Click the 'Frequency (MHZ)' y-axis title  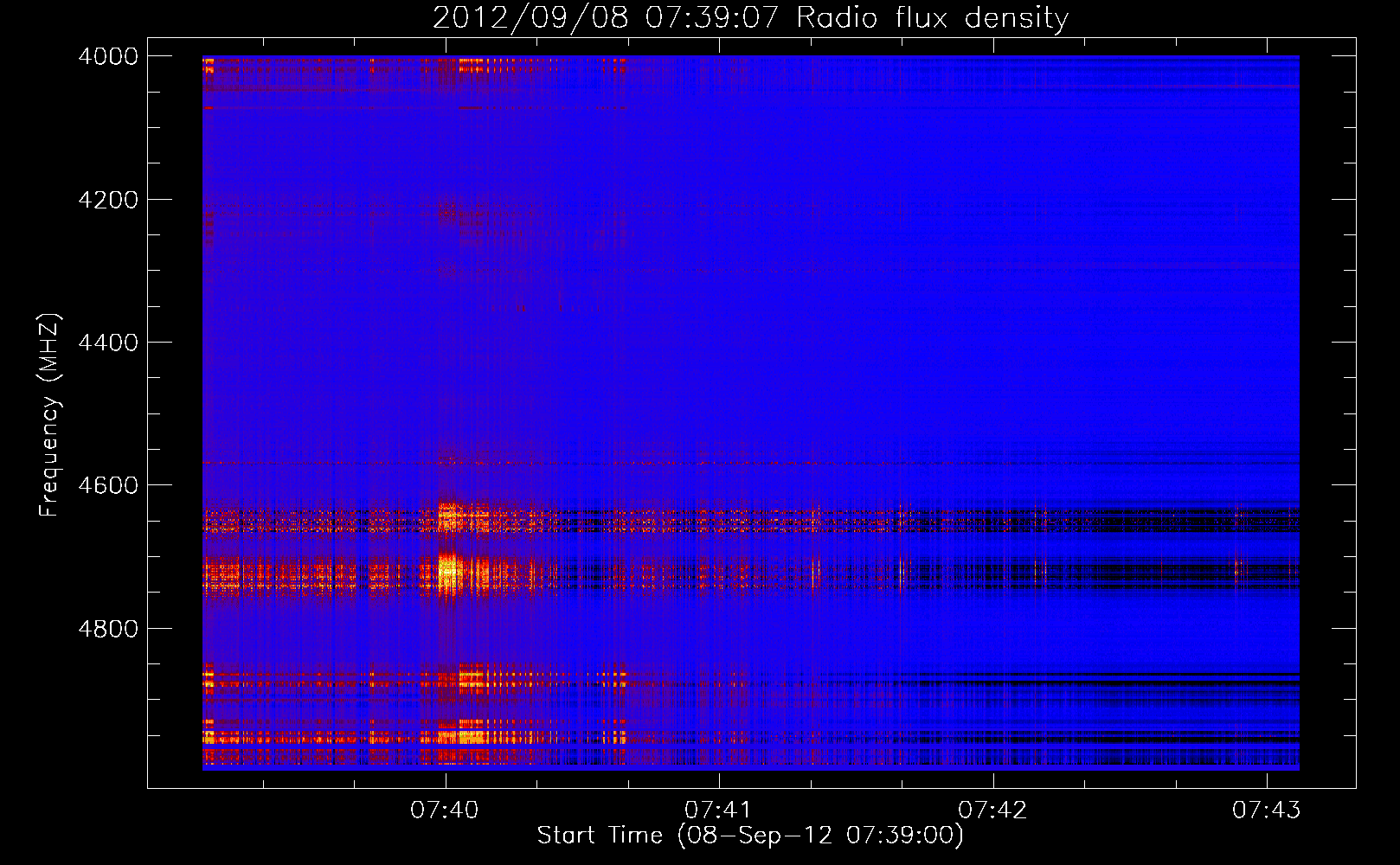(50, 415)
